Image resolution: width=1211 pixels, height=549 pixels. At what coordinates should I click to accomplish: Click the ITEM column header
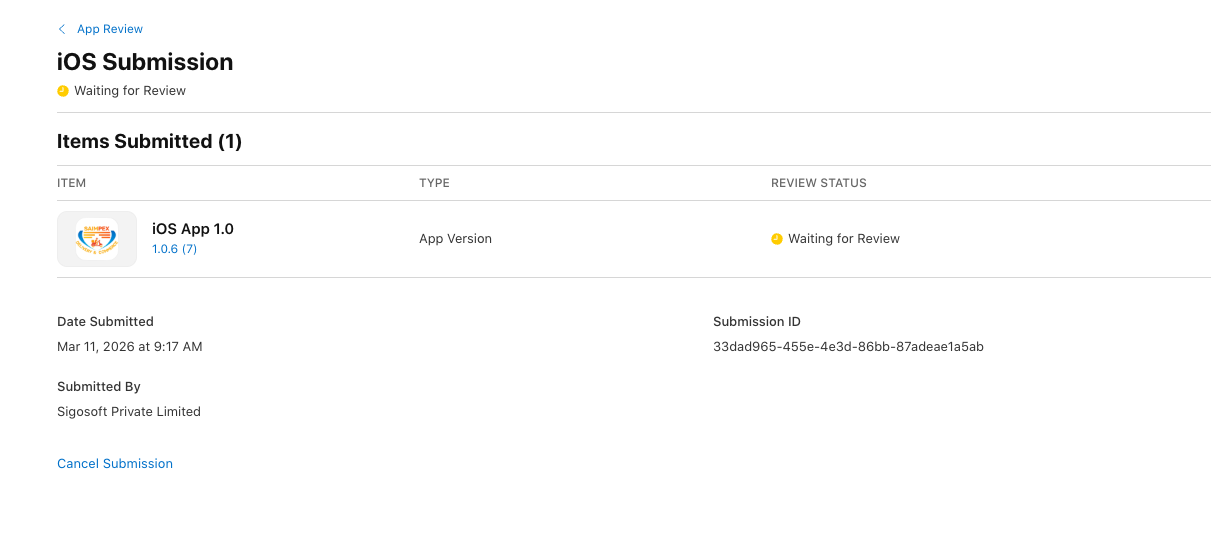tap(72, 183)
